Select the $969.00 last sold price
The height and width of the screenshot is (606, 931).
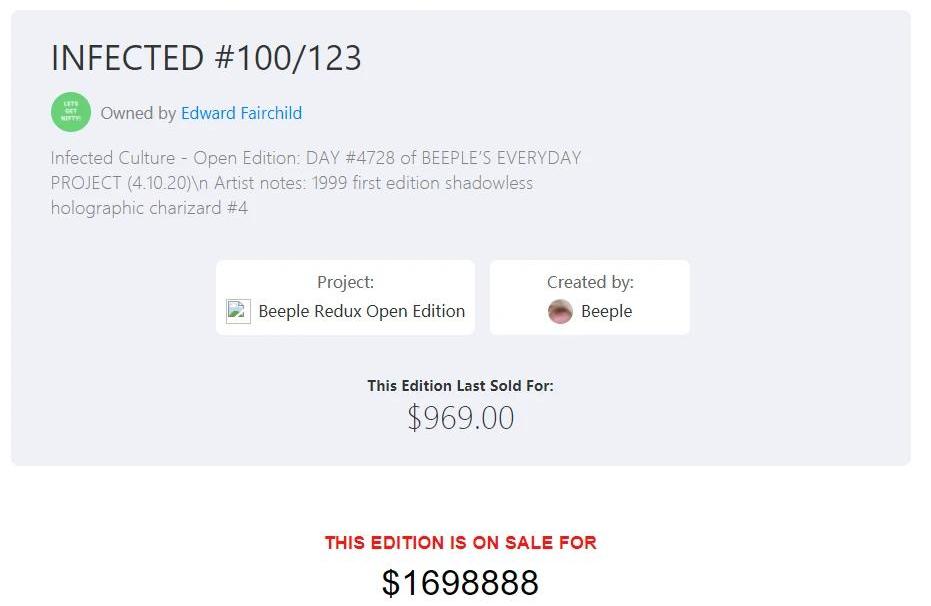(x=460, y=417)
